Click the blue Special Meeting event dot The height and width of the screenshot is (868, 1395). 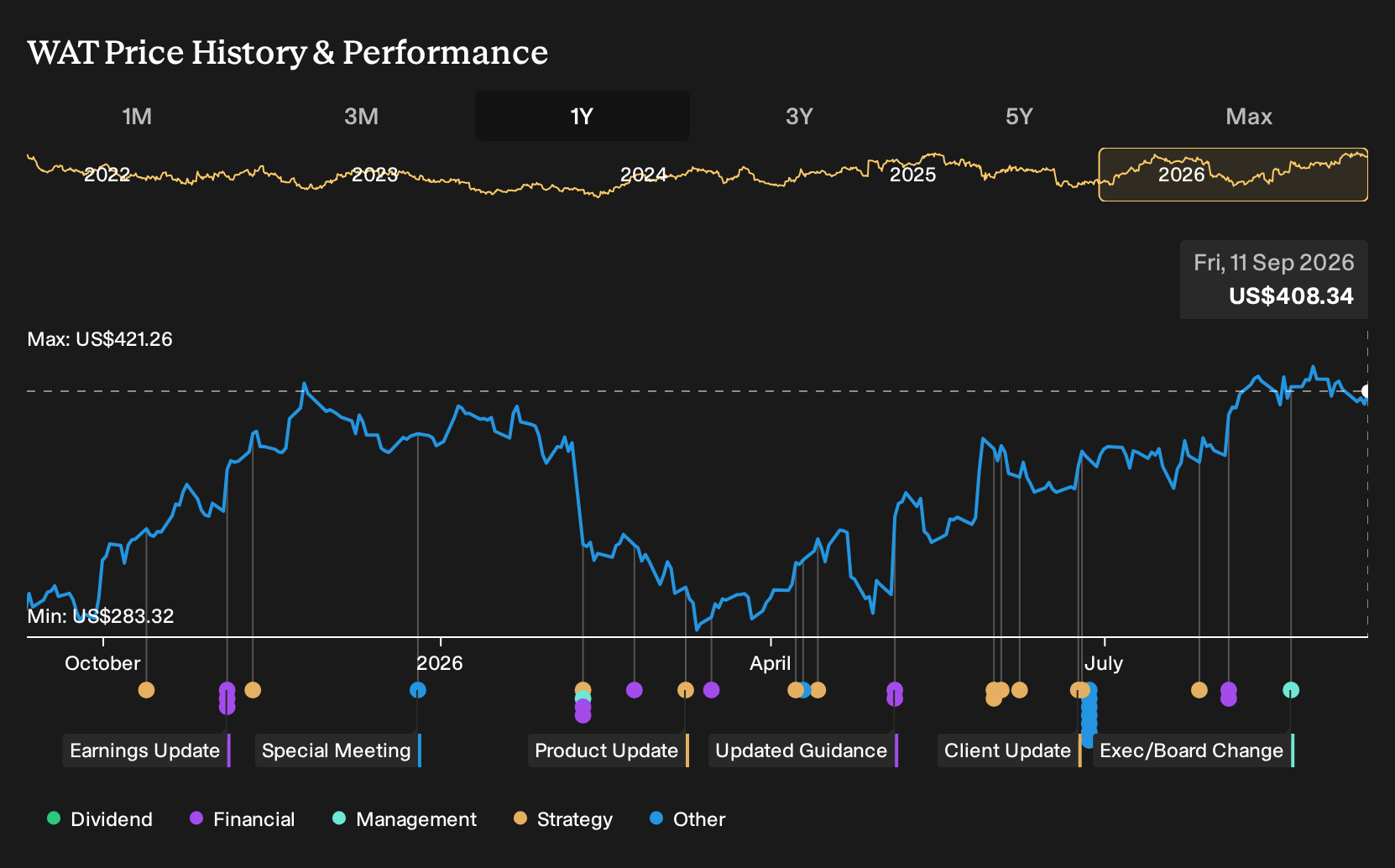[x=418, y=690]
